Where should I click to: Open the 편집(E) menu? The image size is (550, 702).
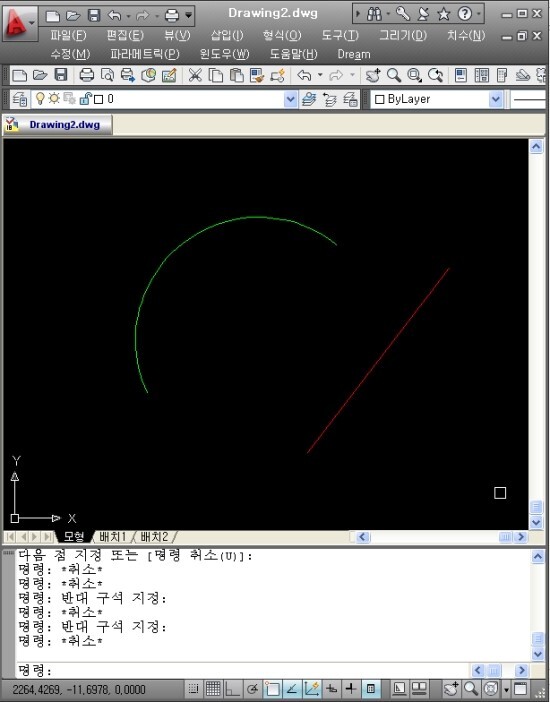(x=125, y=35)
